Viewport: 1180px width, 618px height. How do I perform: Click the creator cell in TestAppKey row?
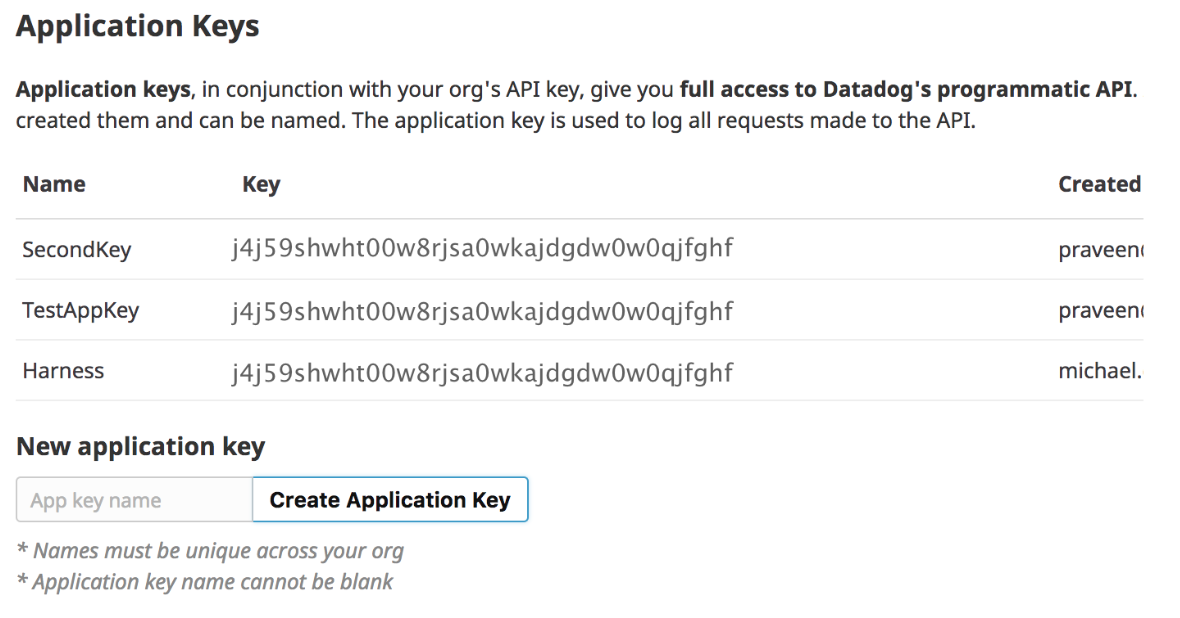(x=1099, y=311)
